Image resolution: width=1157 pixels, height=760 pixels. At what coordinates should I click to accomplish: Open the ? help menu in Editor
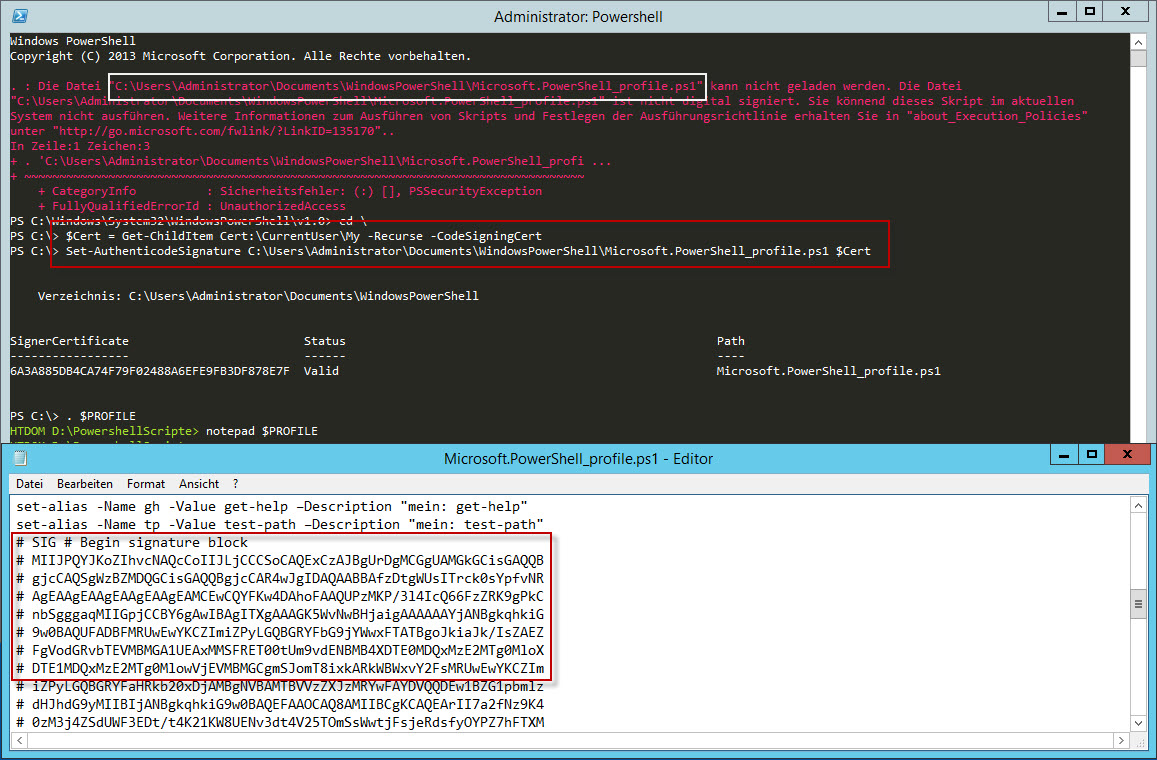(235, 484)
